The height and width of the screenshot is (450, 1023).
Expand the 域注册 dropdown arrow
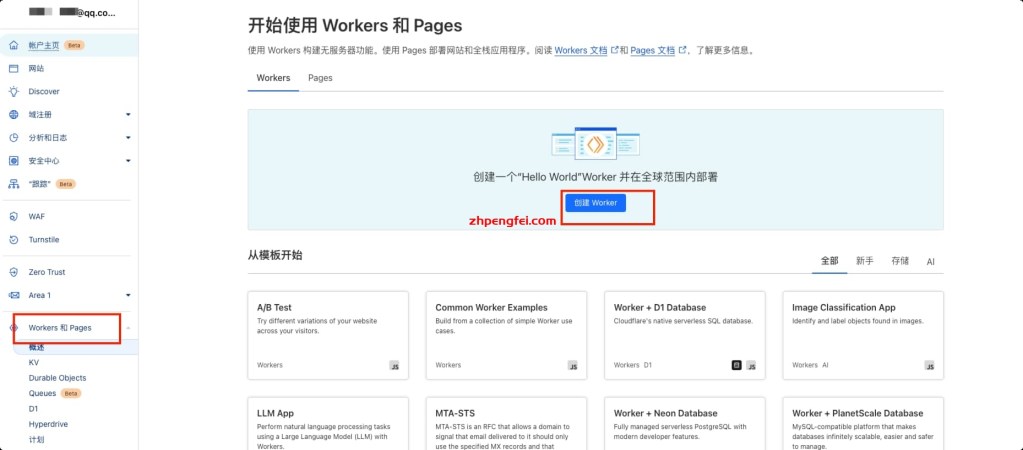coord(128,114)
